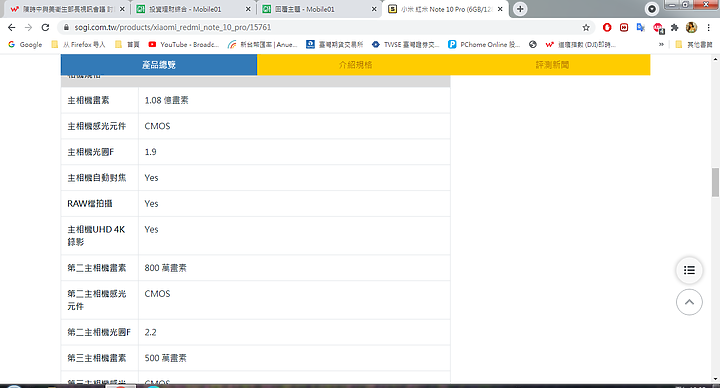
Task: Open a new browser tab
Action: [520, 9]
